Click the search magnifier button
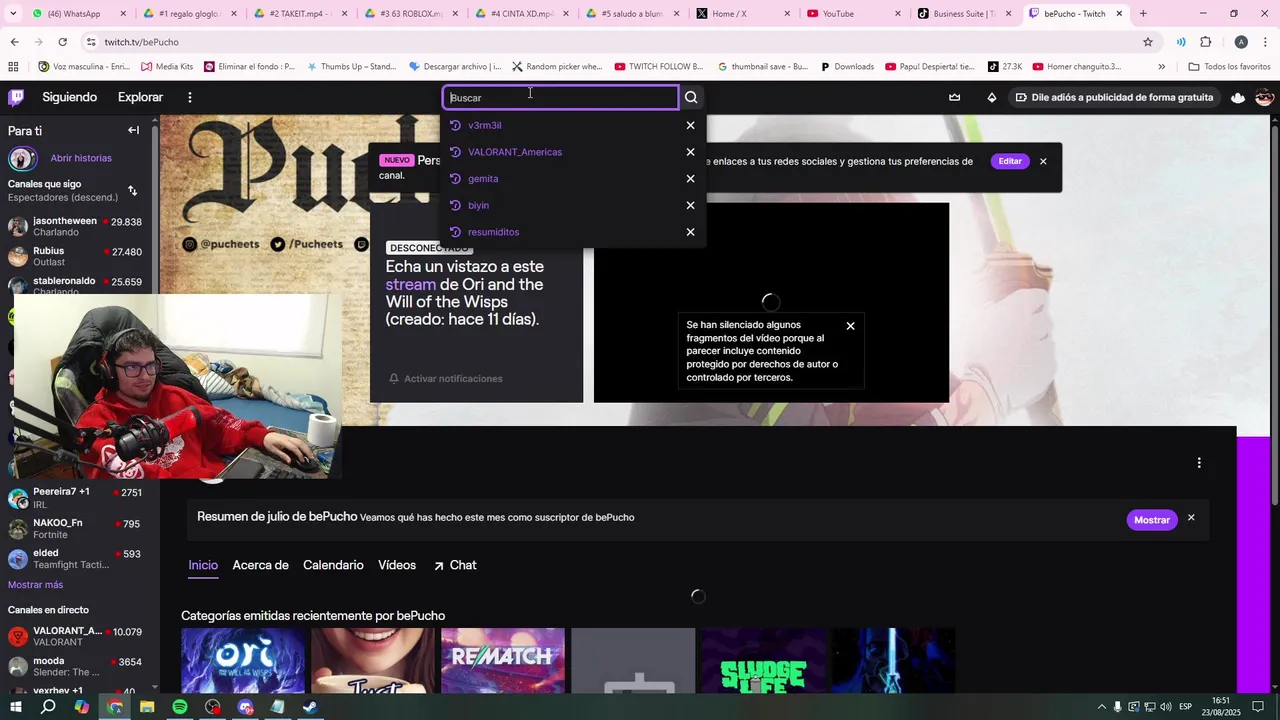This screenshot has height=720, width=1280. point(691,97)
